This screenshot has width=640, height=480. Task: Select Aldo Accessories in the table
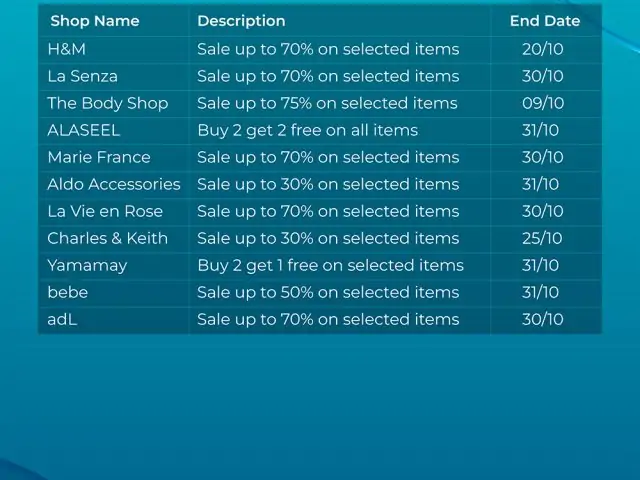[x=114, y=184]
